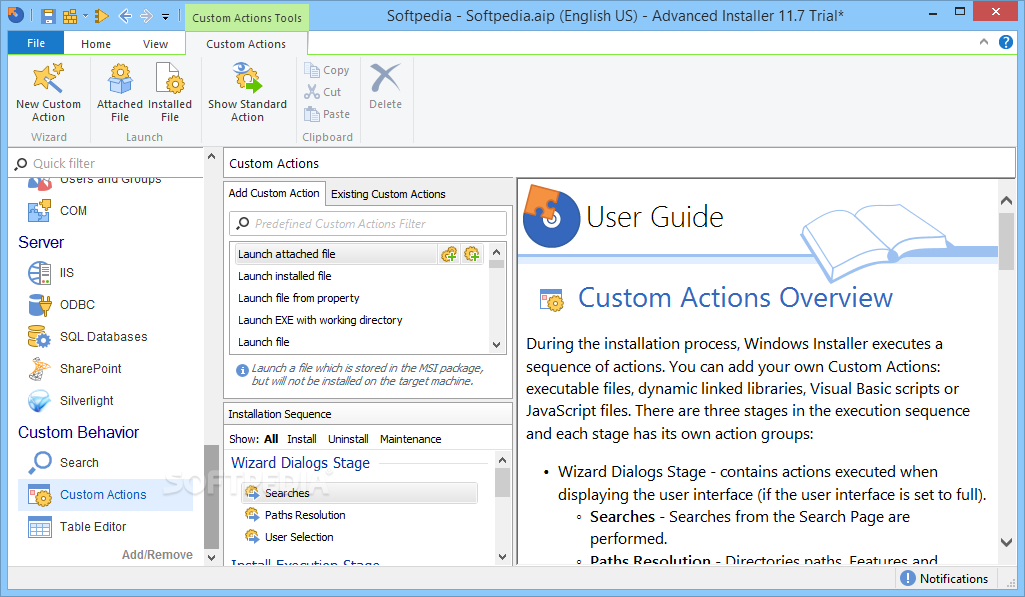Collapse the ribbon with the chevron
This screenshot has width=1025, height=597.
coord(984,42)
